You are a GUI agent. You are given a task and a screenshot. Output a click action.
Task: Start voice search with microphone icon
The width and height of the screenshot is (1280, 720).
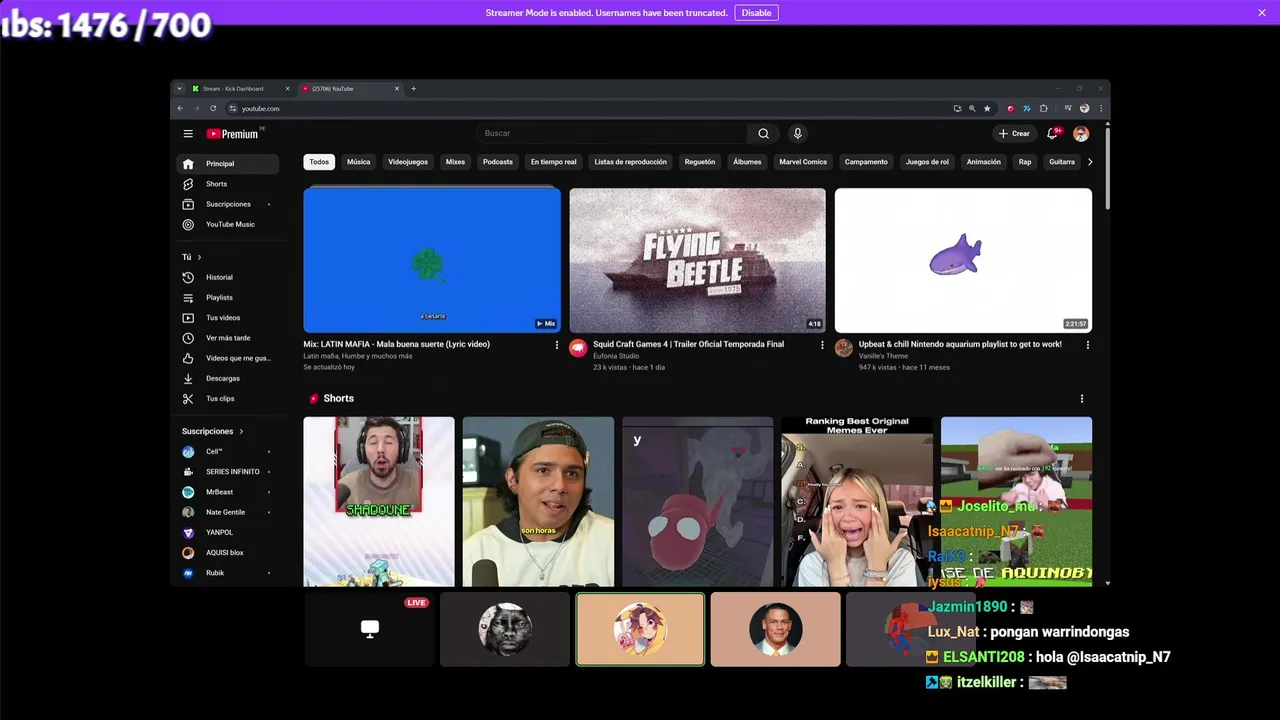tap(797, 133)
